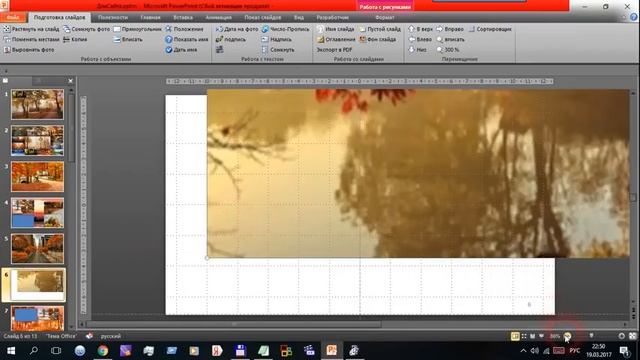Click Поменять местами in the ribbon

31,39
